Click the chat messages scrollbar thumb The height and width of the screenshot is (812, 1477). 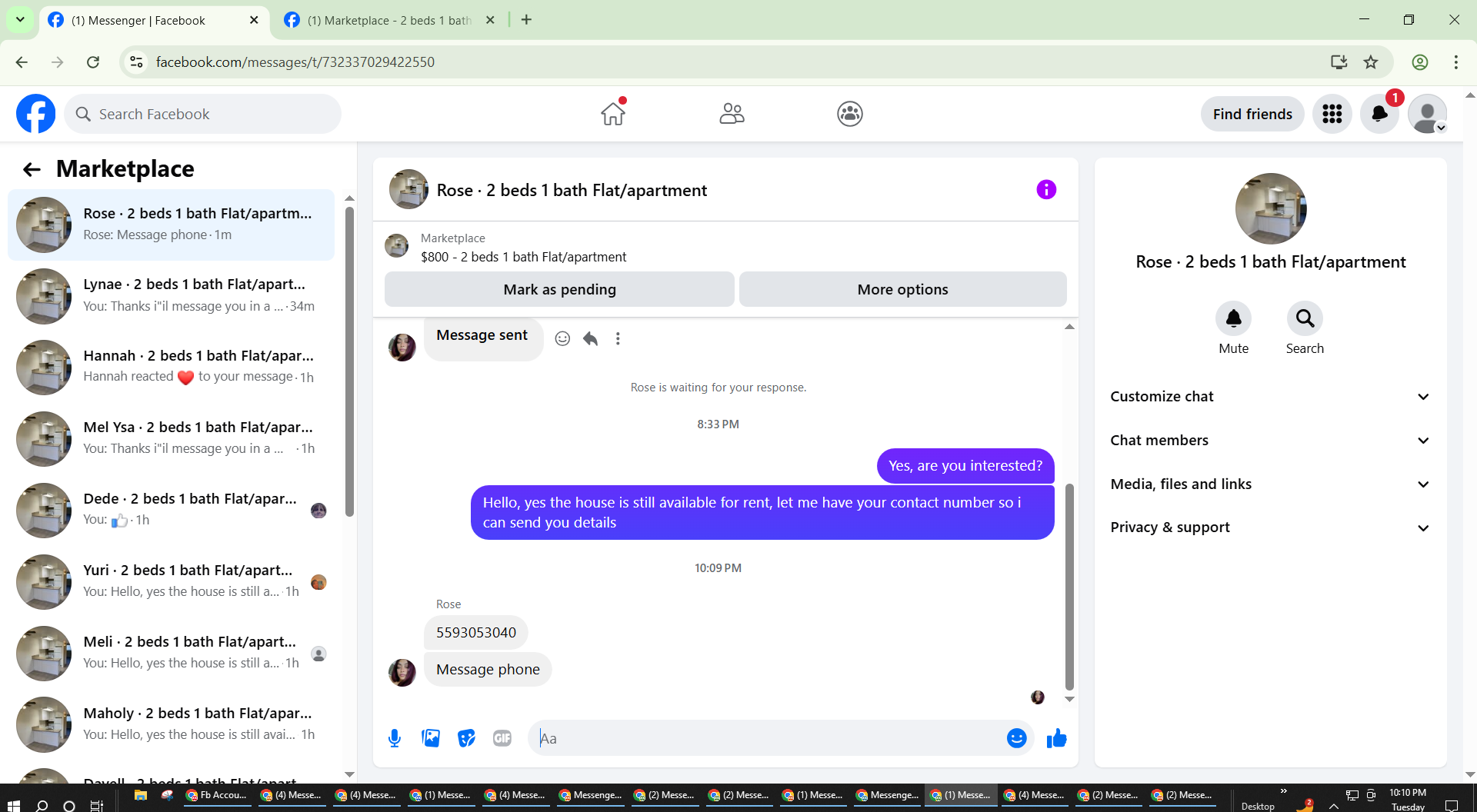[x=1069, y=587]
